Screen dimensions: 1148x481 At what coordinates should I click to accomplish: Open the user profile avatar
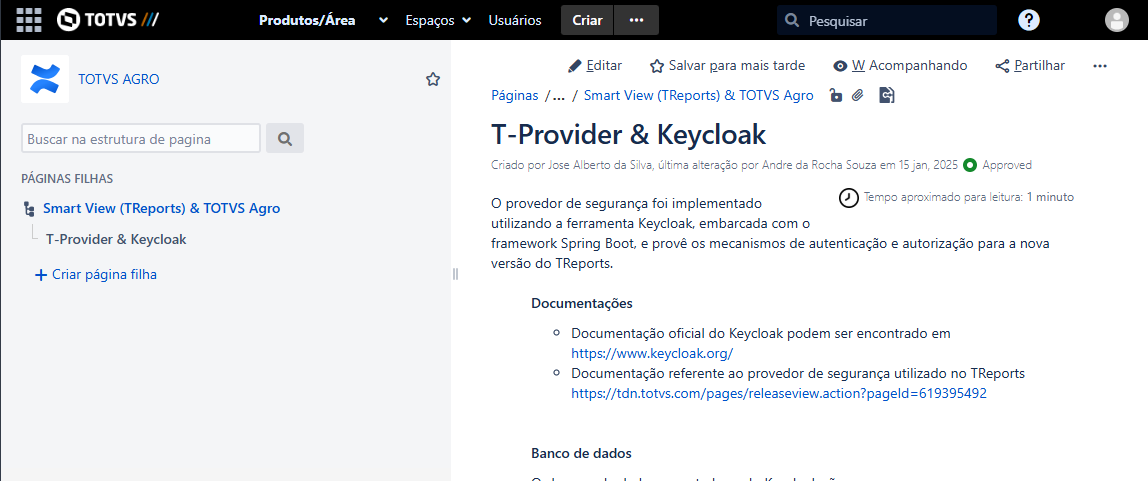tap(1117, 20)
